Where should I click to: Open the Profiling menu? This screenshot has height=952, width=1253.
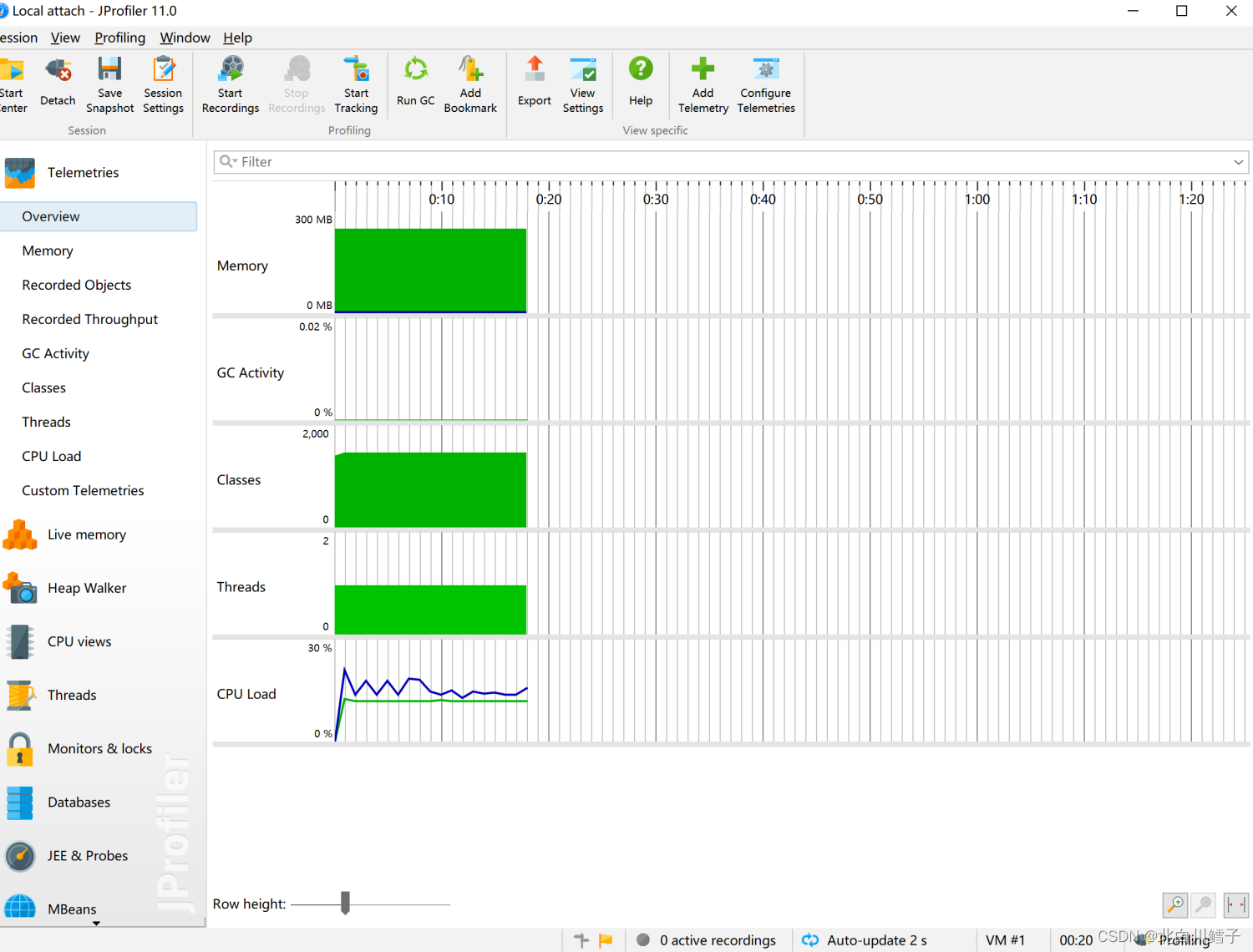[119, 38]
